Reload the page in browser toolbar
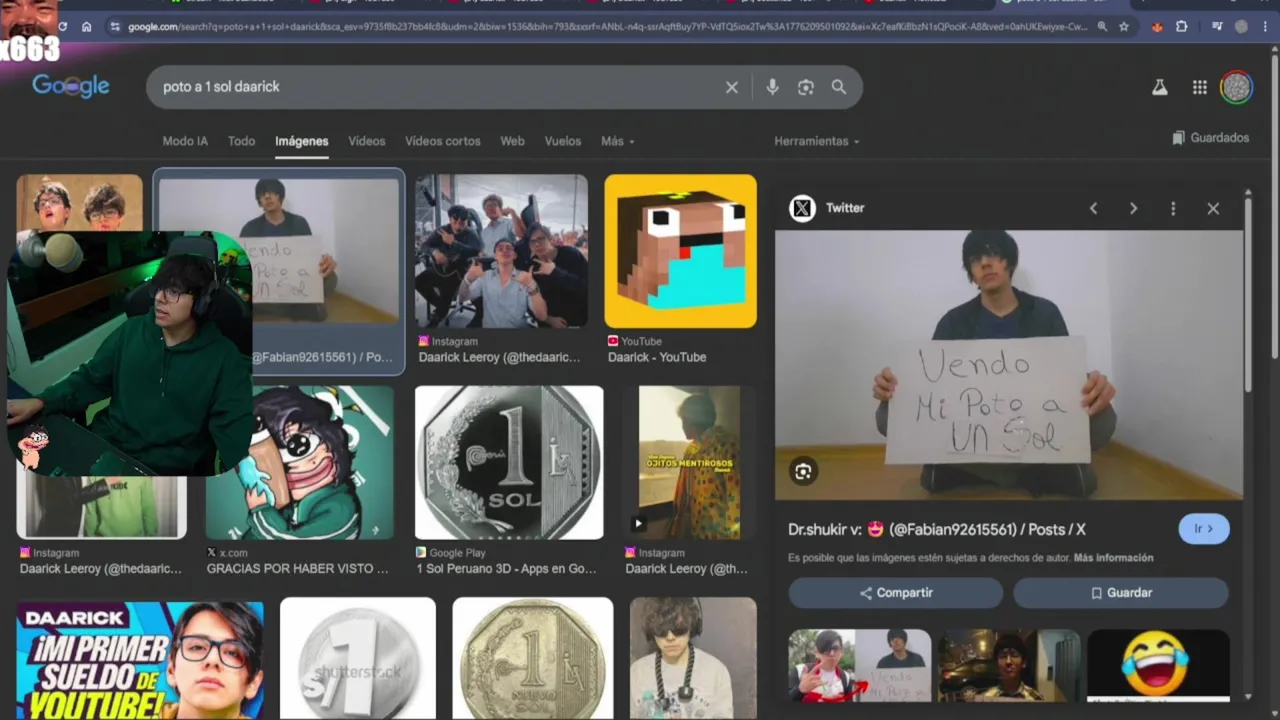Image resolution: width=1280 pixels, height=720 pixels. [x=63, y=27]
